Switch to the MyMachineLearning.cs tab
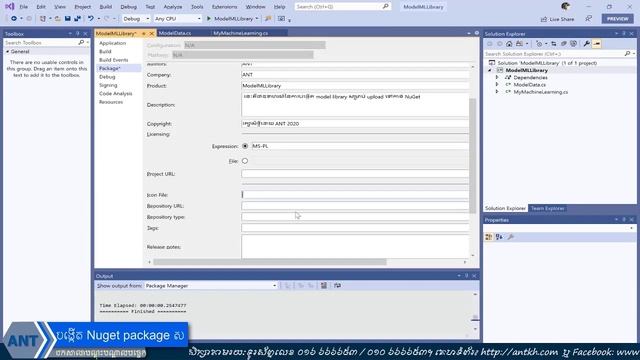The image size is (640, 360). point(241,33)
